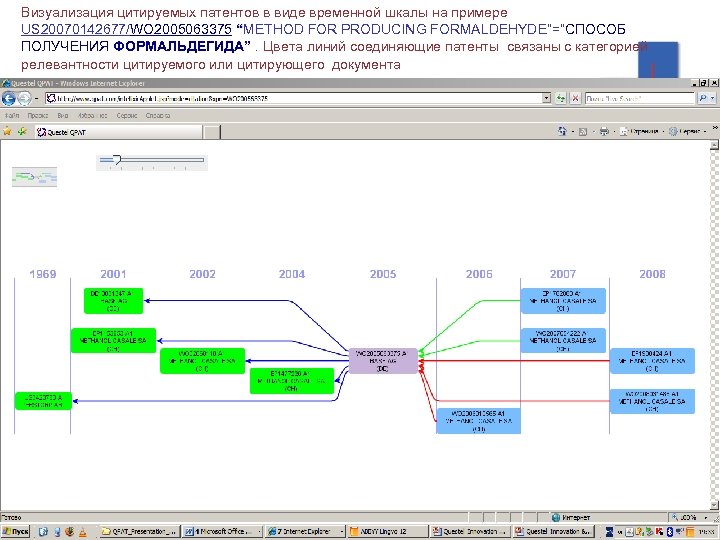Open the Правка menu
The image size is (720, 540).
38,115
